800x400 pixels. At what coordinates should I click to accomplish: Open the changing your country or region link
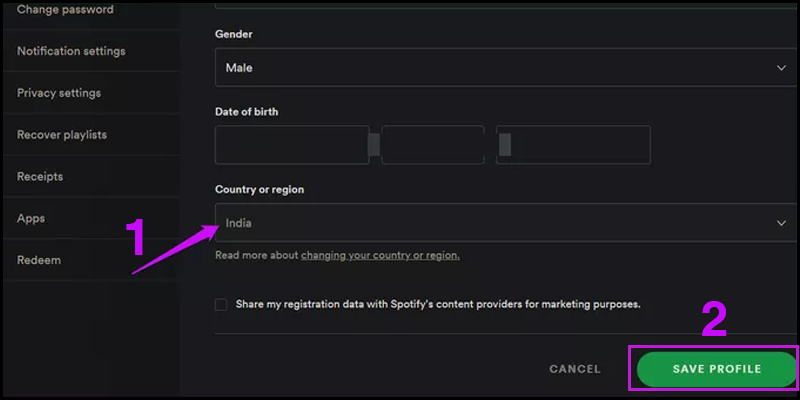(x=380, y=255)
